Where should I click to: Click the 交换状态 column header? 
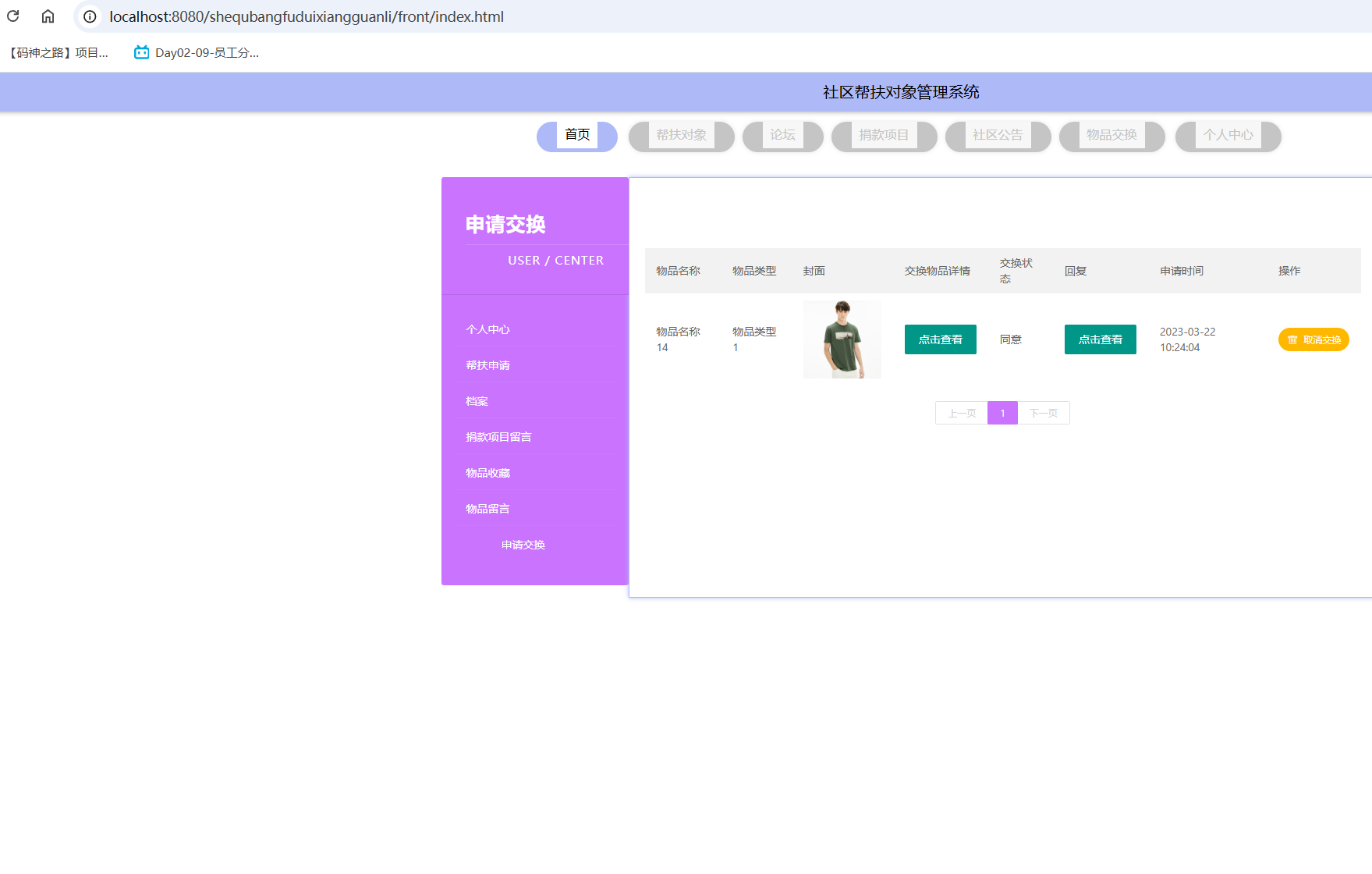[x=1016, y=271]
